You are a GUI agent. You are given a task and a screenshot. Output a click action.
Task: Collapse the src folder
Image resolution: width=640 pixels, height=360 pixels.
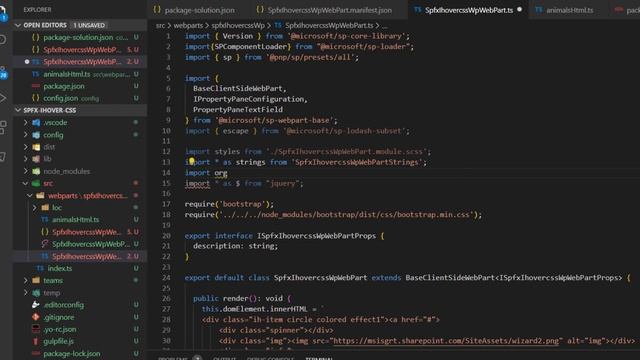[26, 183]
